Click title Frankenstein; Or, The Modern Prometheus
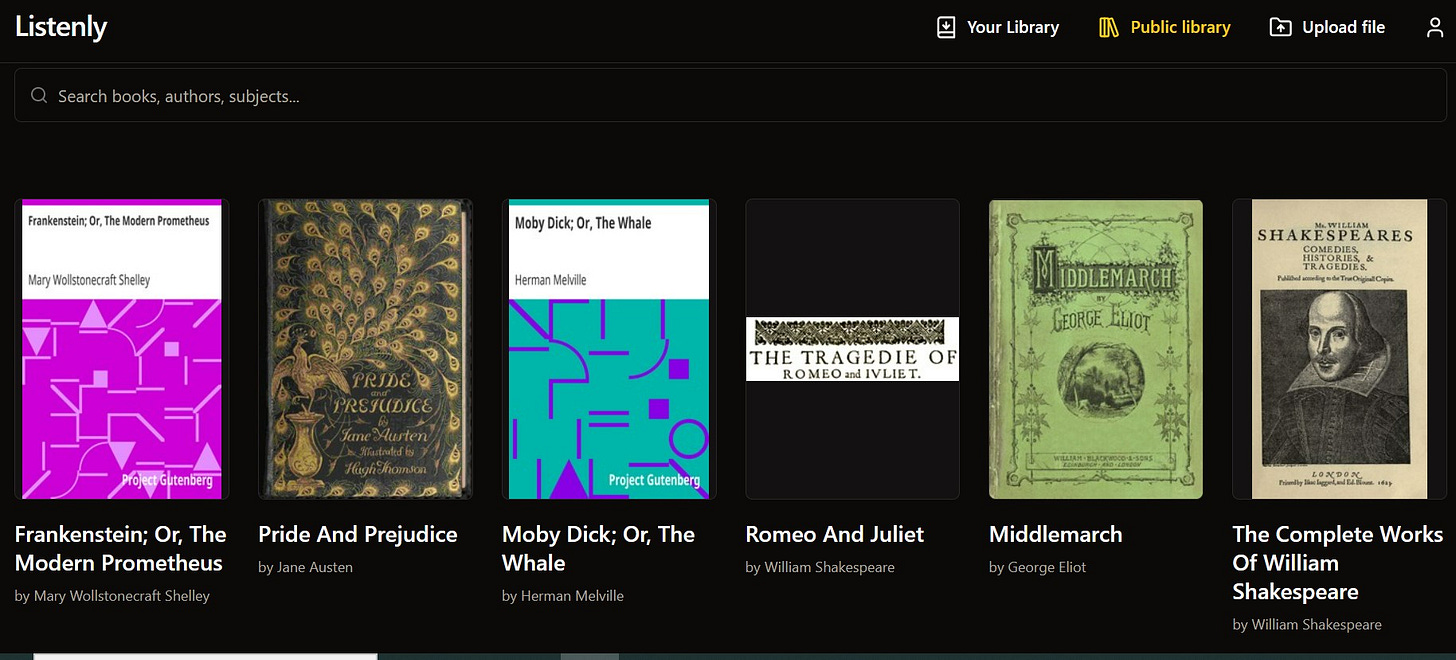Viewport: 1456px width, 660px height. pyautogui.click(x=121, y=549)
